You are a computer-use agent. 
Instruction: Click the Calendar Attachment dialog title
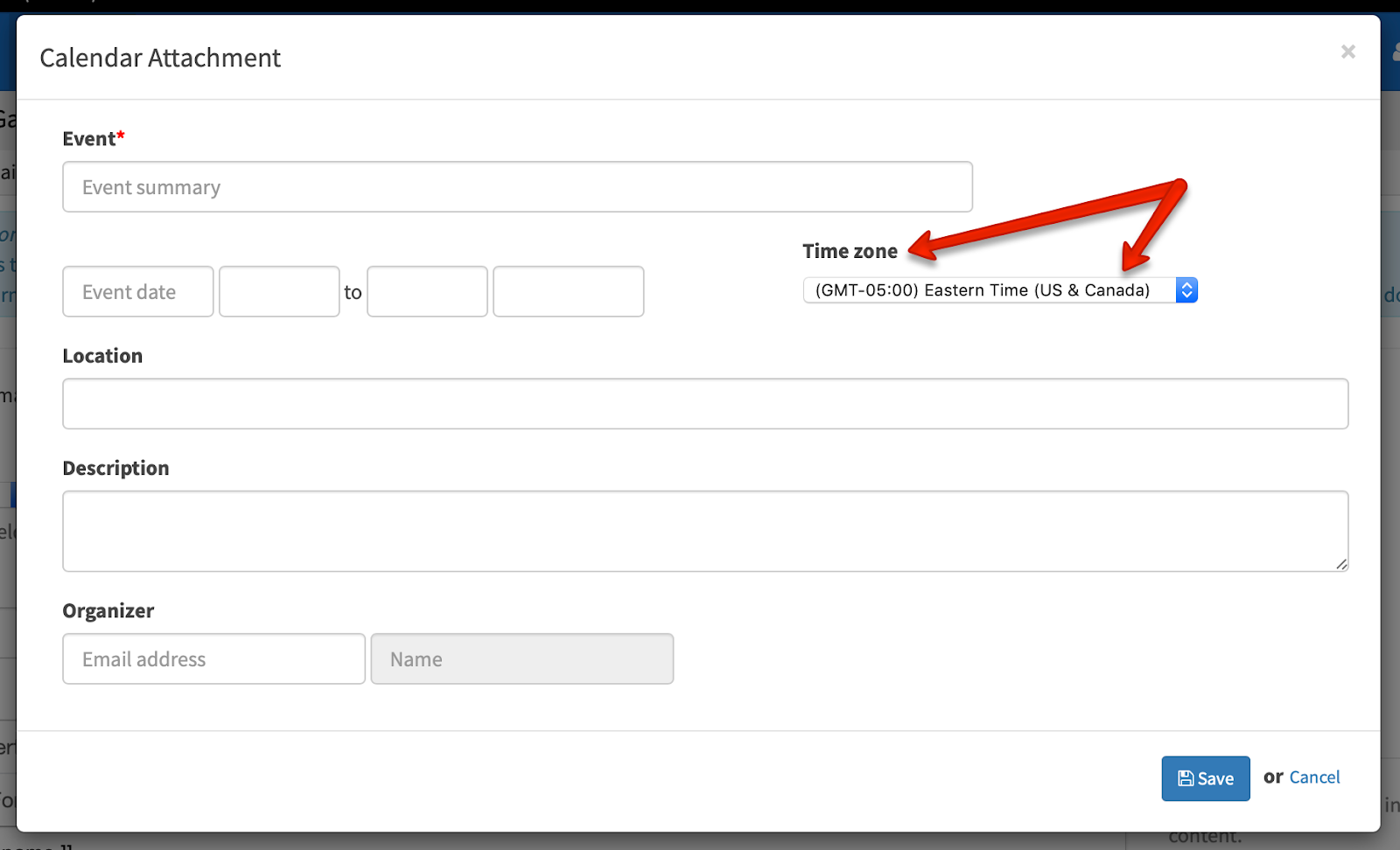click(160, 58)
